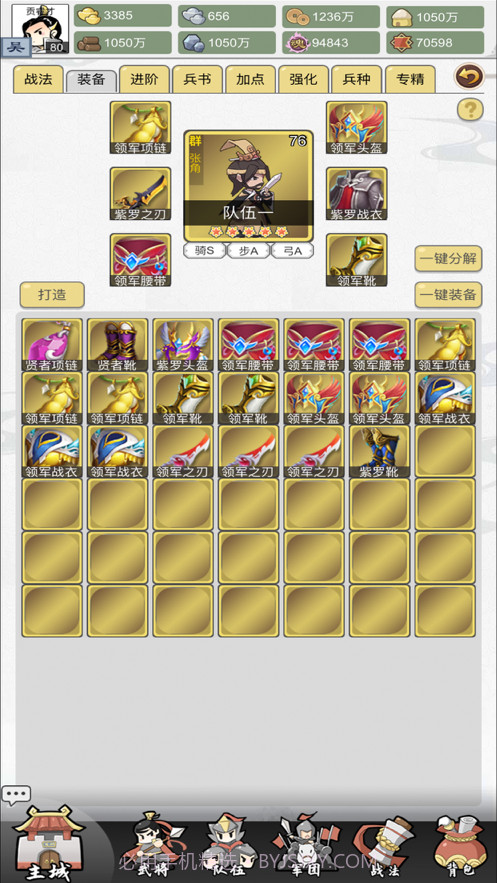497x883 pixels.
Task: Switch to the 专精 tab
Action: pos(410,79)
